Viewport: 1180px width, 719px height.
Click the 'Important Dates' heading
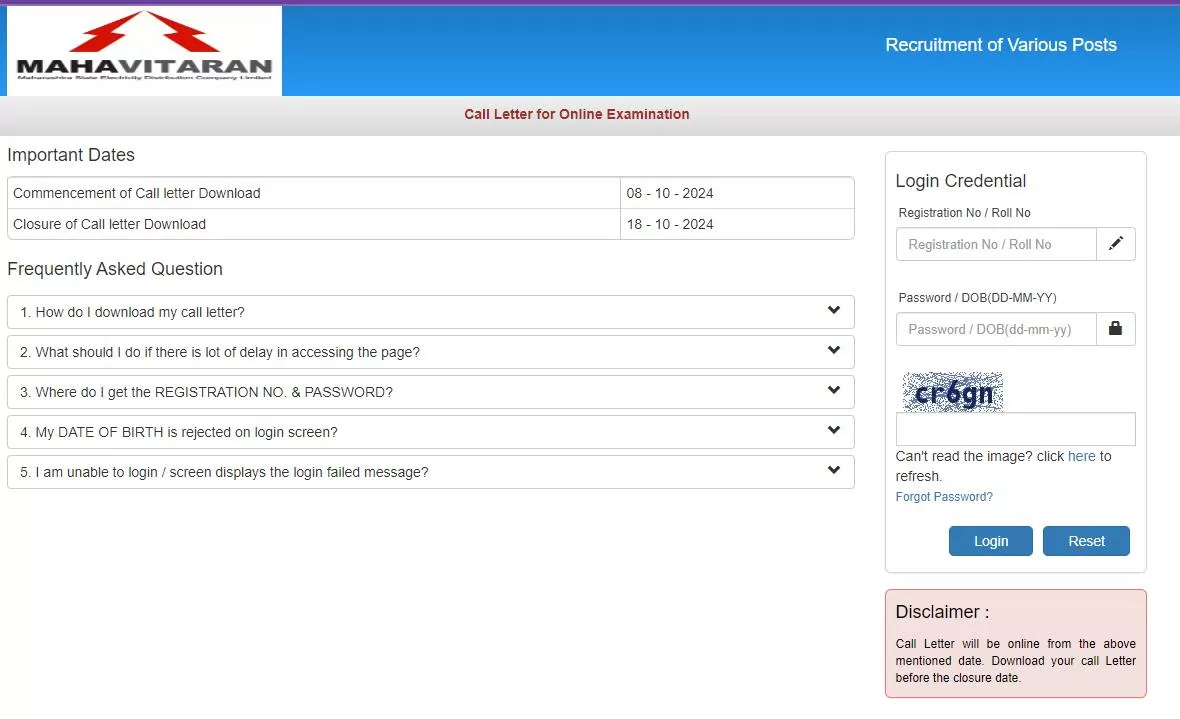(71, 155)
